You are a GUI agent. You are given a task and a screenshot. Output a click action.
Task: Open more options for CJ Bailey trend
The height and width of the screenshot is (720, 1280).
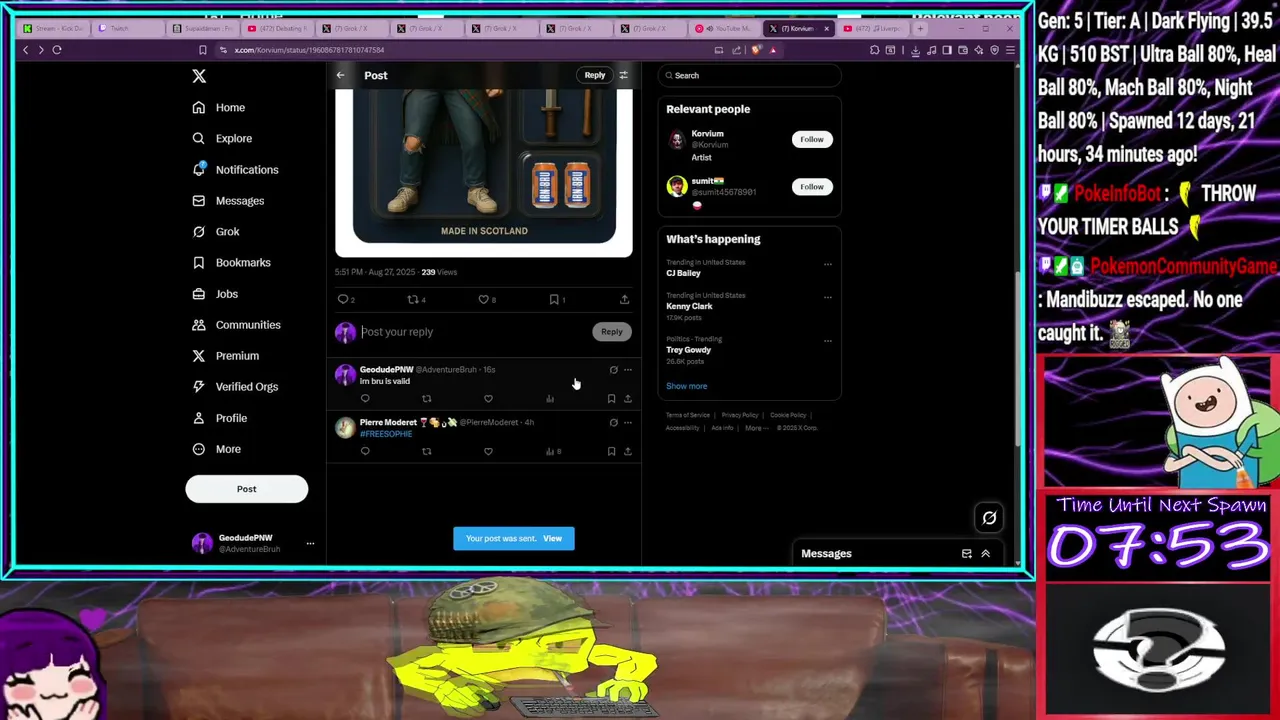tap(827, 264)
